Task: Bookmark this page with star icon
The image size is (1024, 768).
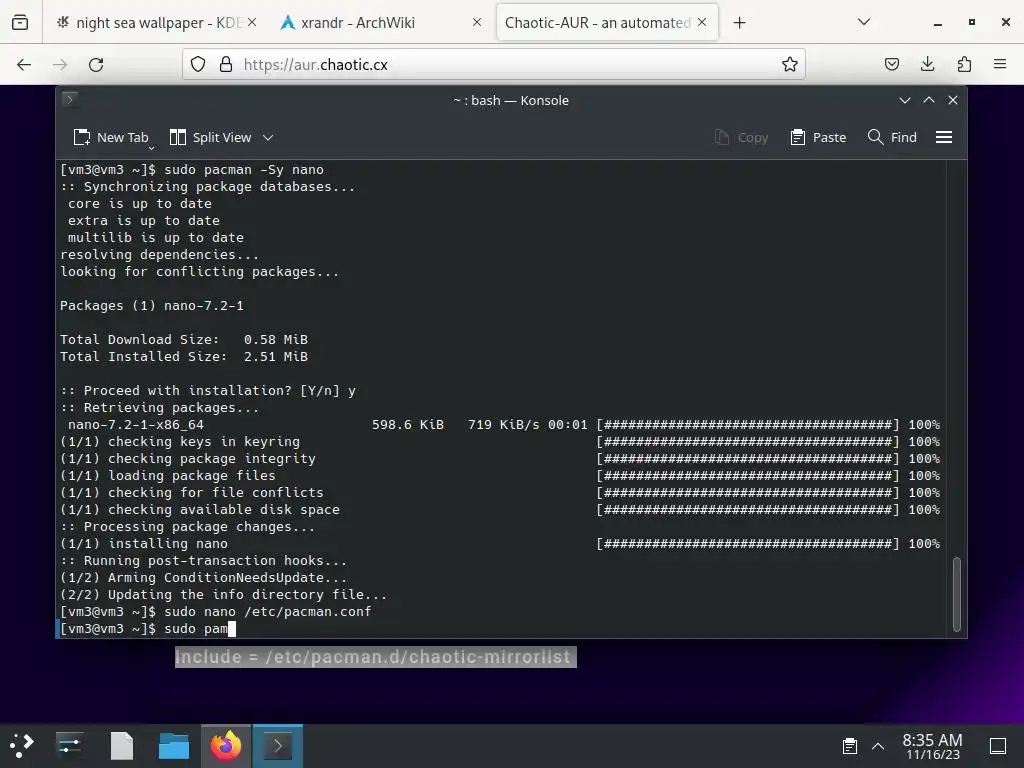Action: pos(790,65)
